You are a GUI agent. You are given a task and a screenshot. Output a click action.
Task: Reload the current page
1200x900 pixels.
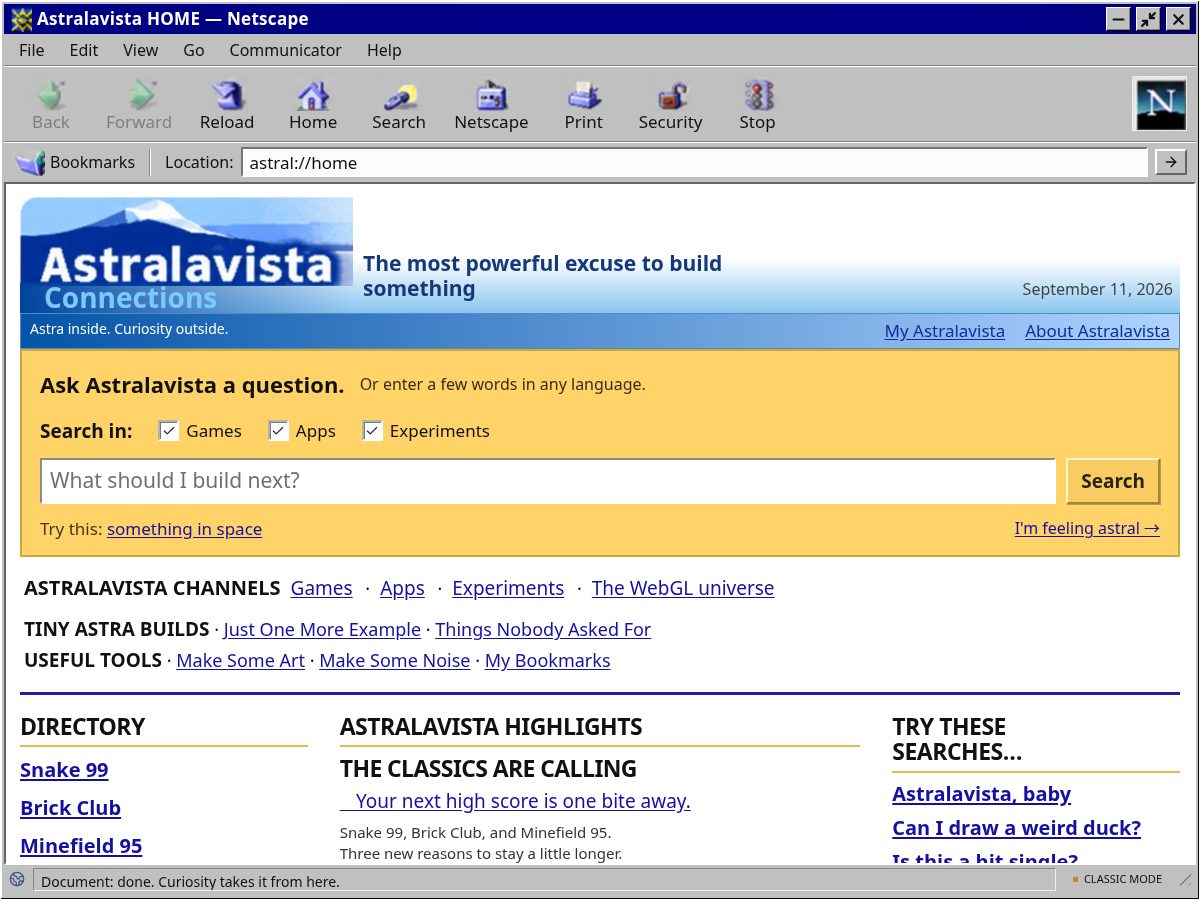[227, 105]
